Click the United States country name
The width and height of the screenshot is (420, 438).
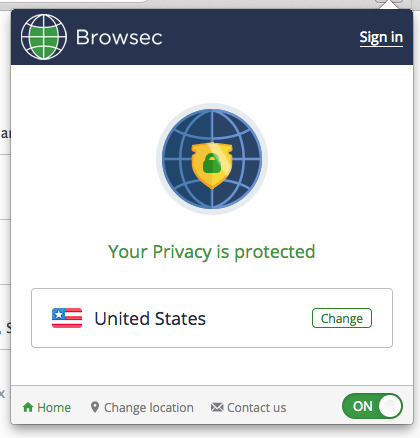150,318
